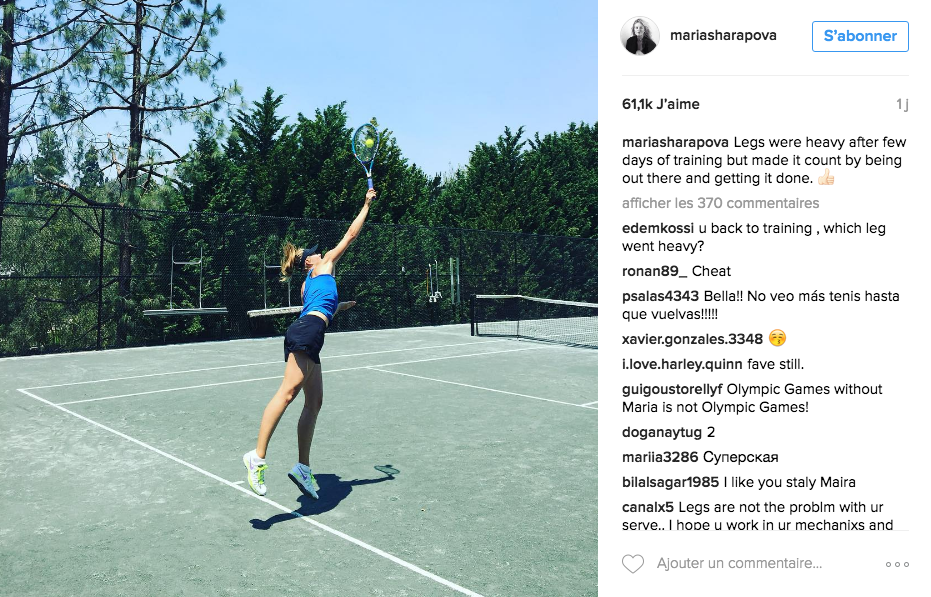
Task: Open commenter mariia3286 profile
Action: (x=660, y=457)
